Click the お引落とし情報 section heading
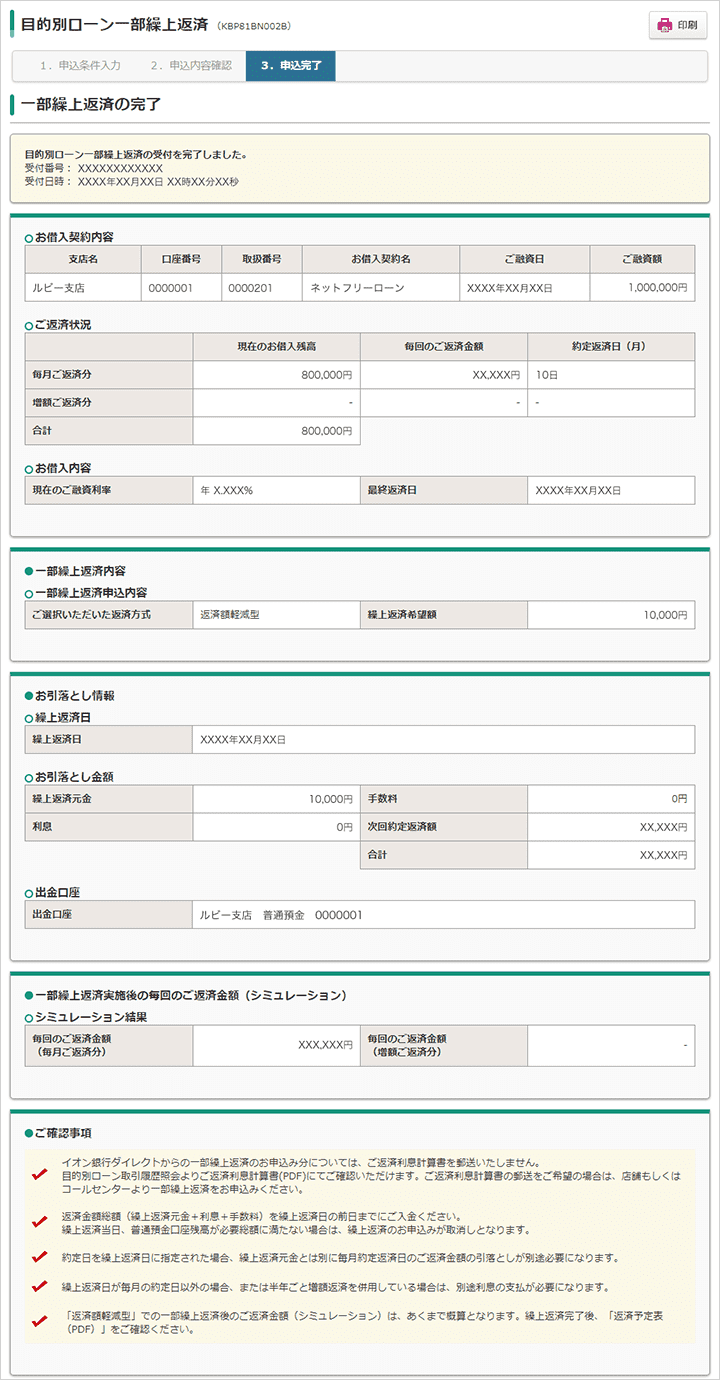The width and height of the screenshot is (720, 1380). [75, 695]
